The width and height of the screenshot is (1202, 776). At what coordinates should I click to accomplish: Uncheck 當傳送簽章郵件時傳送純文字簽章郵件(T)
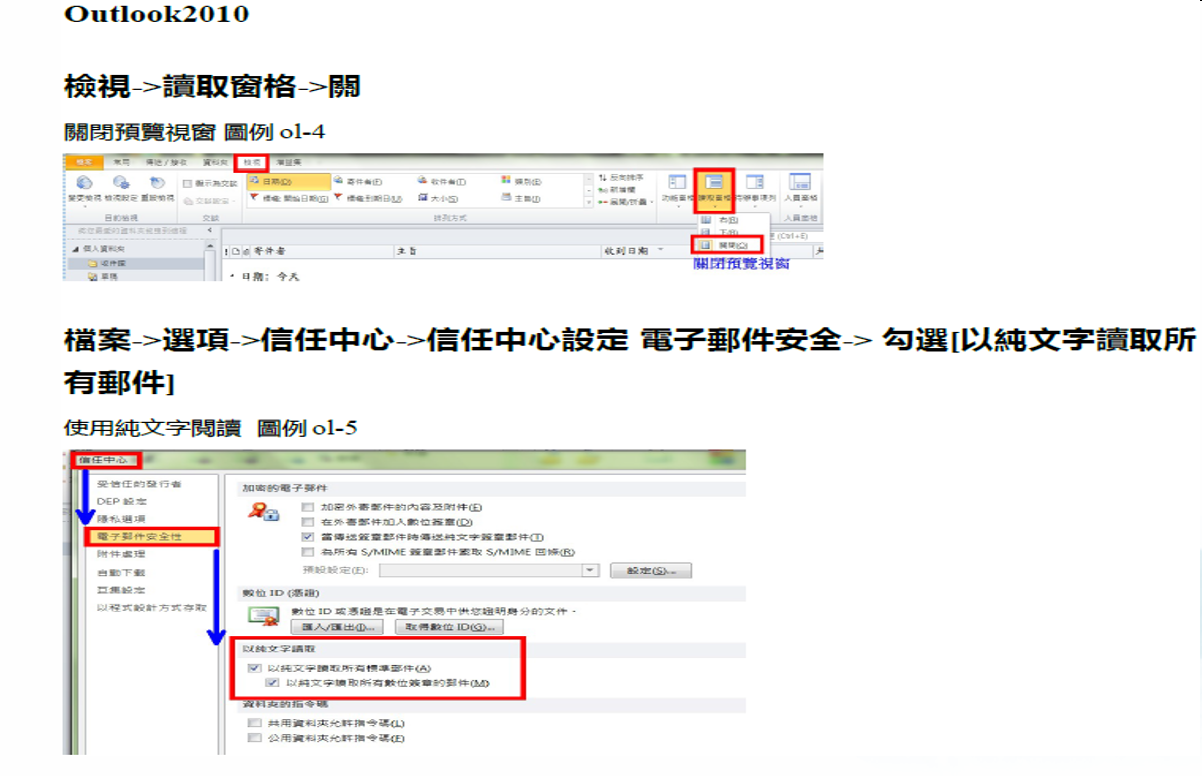[x=308, y=537]
